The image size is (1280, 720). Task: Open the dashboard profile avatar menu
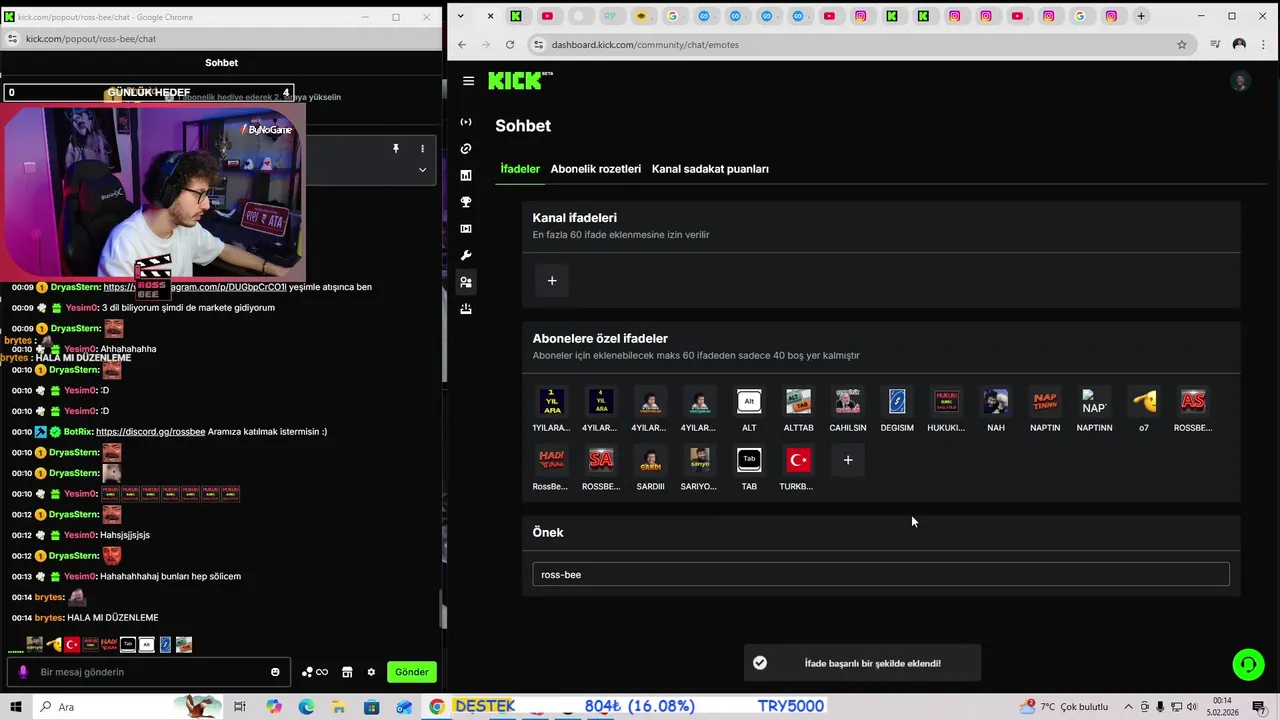[1240, 82]
